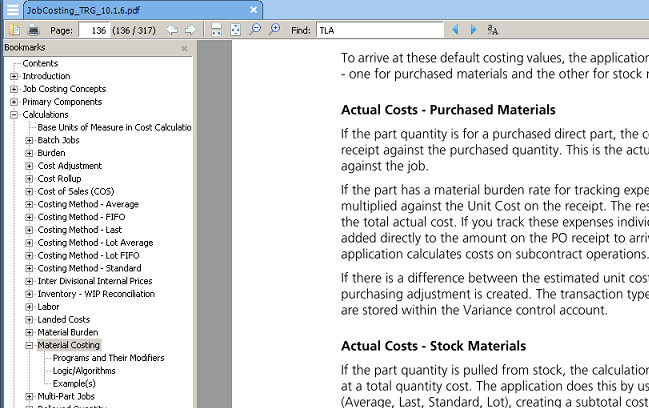Select the Multi-Part Jobs bookmark label
This screenshot has width=649, height=408.
pyautogui.click(x=66, y=396)
